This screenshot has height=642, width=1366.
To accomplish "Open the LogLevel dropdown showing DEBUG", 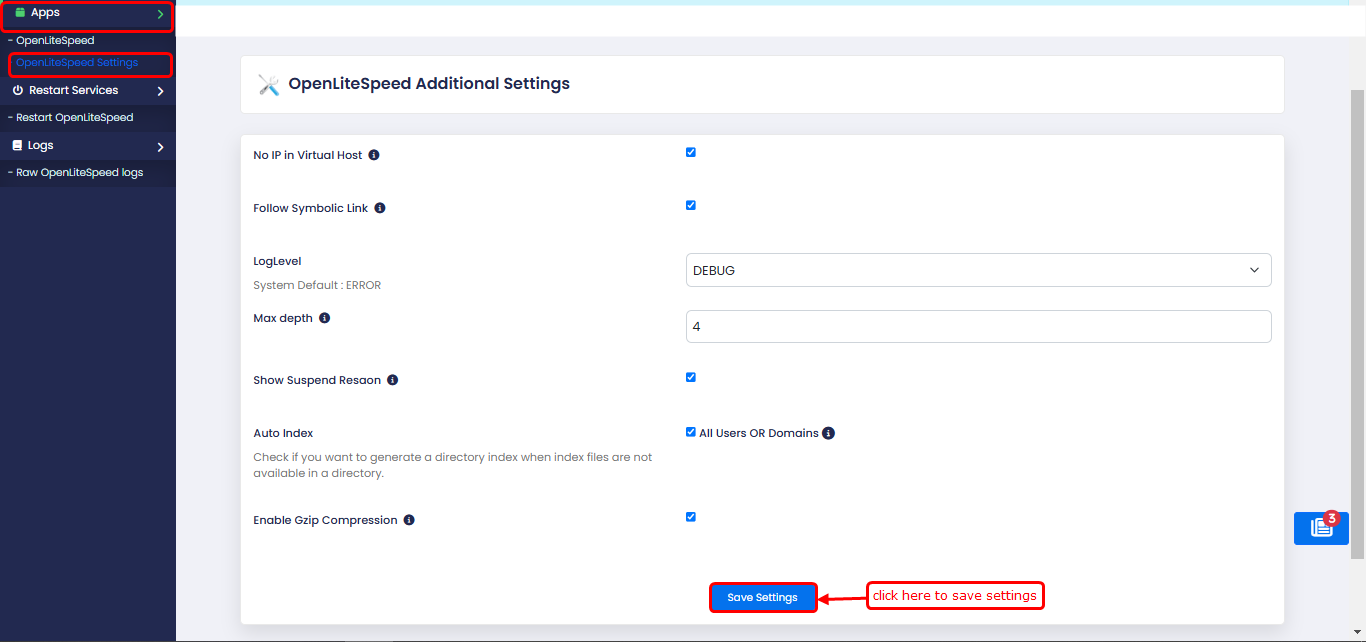I will [x=978, y=270].
